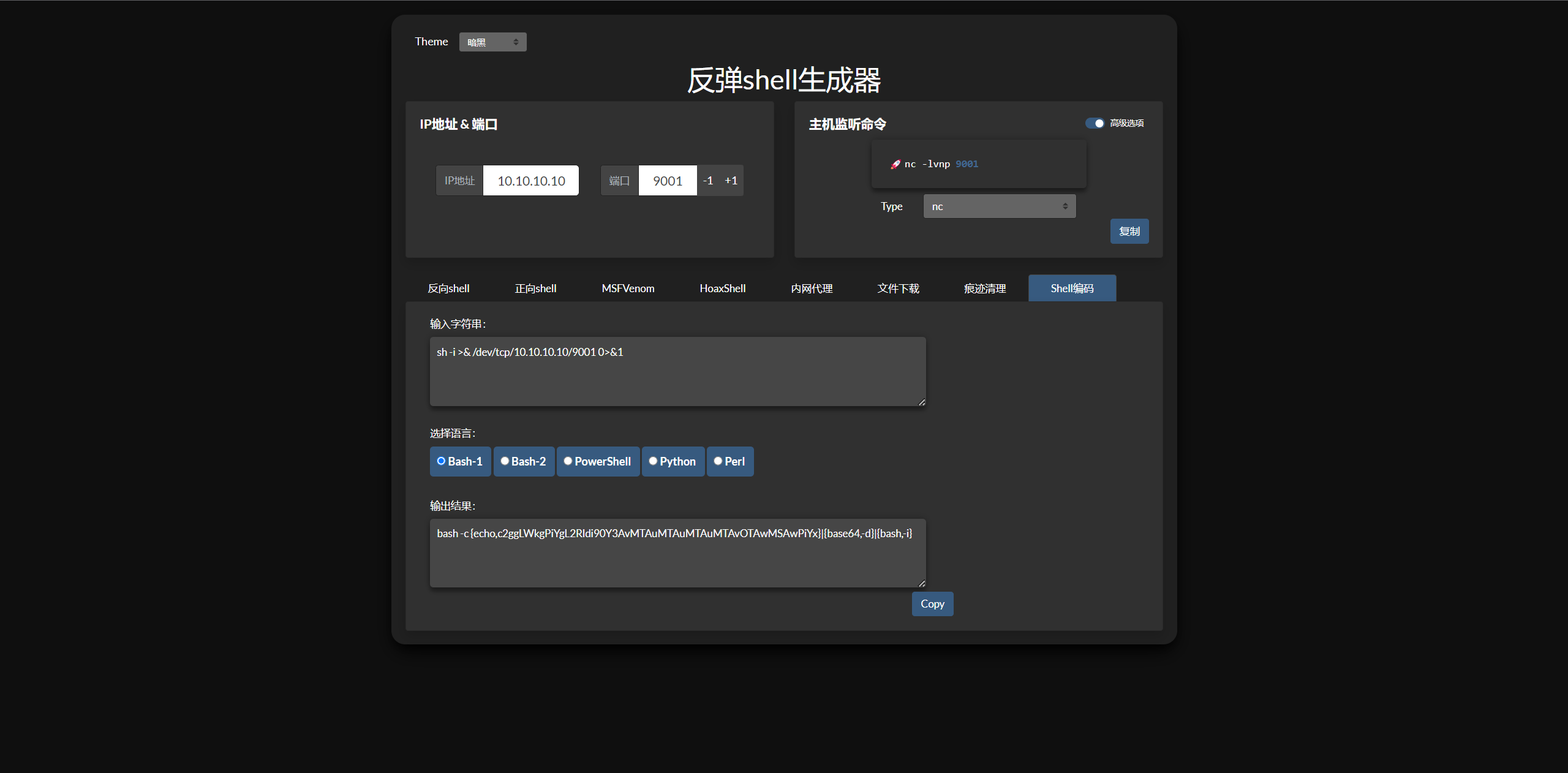Increase port with the +1 button
Screen dimensions: 1568x773
pos(731,181)
